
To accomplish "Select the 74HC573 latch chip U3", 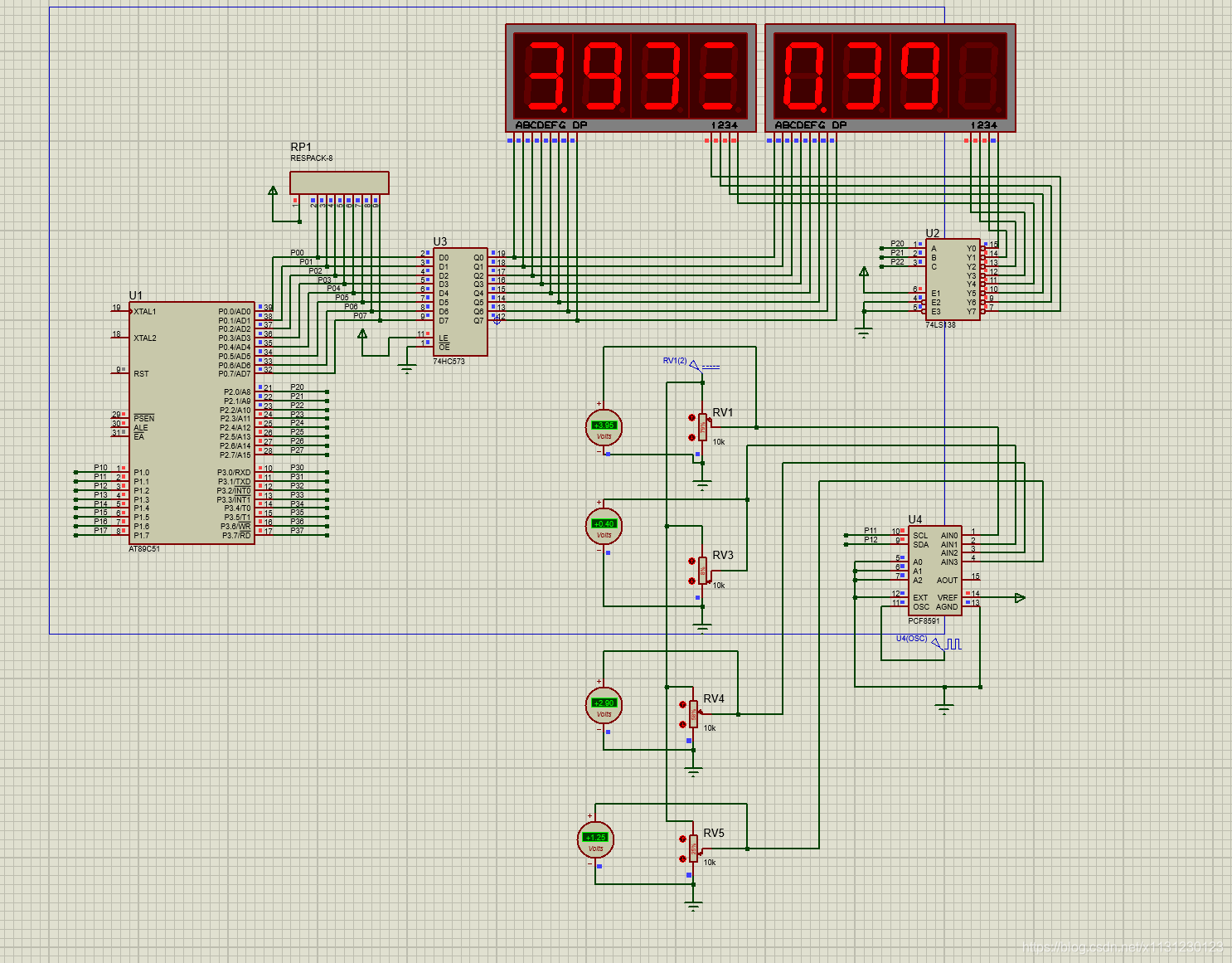I will (460, 302).
